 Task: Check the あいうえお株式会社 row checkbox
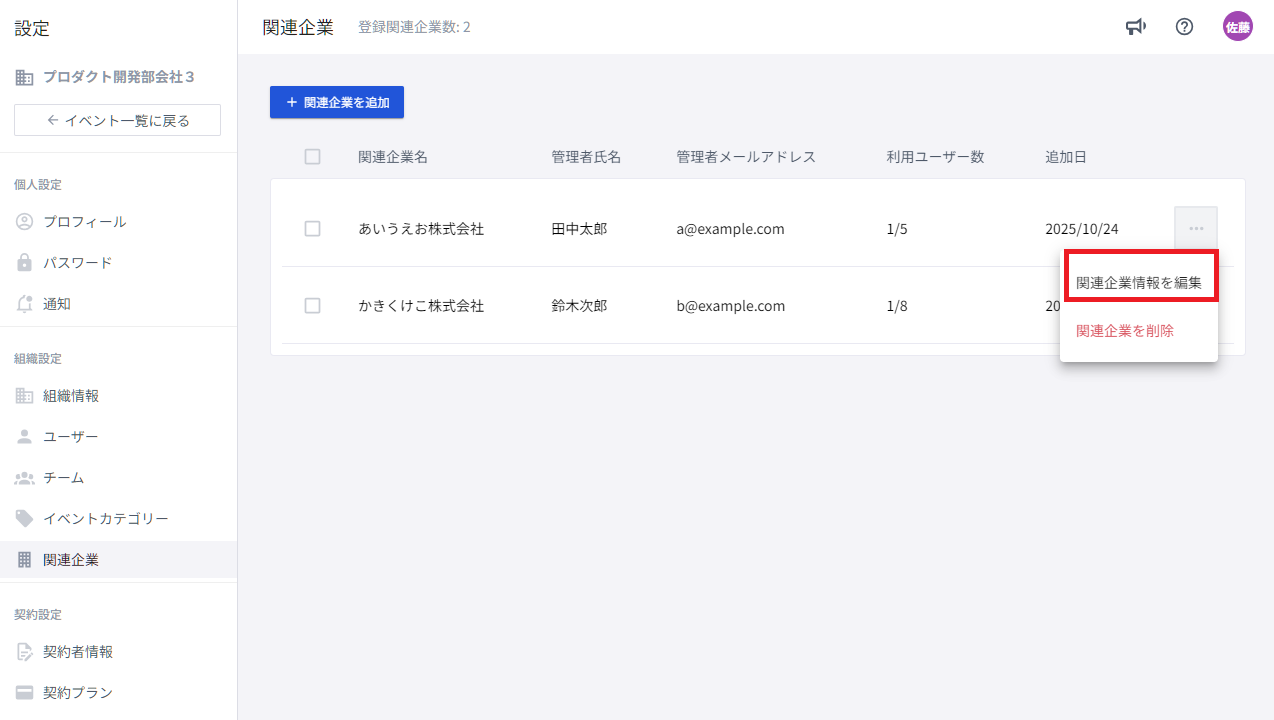(312, 229)
